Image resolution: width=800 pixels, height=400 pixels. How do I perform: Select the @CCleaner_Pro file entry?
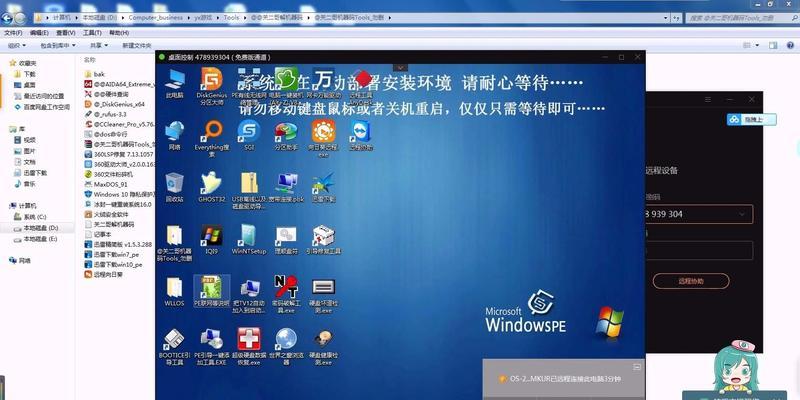[119, 124]
